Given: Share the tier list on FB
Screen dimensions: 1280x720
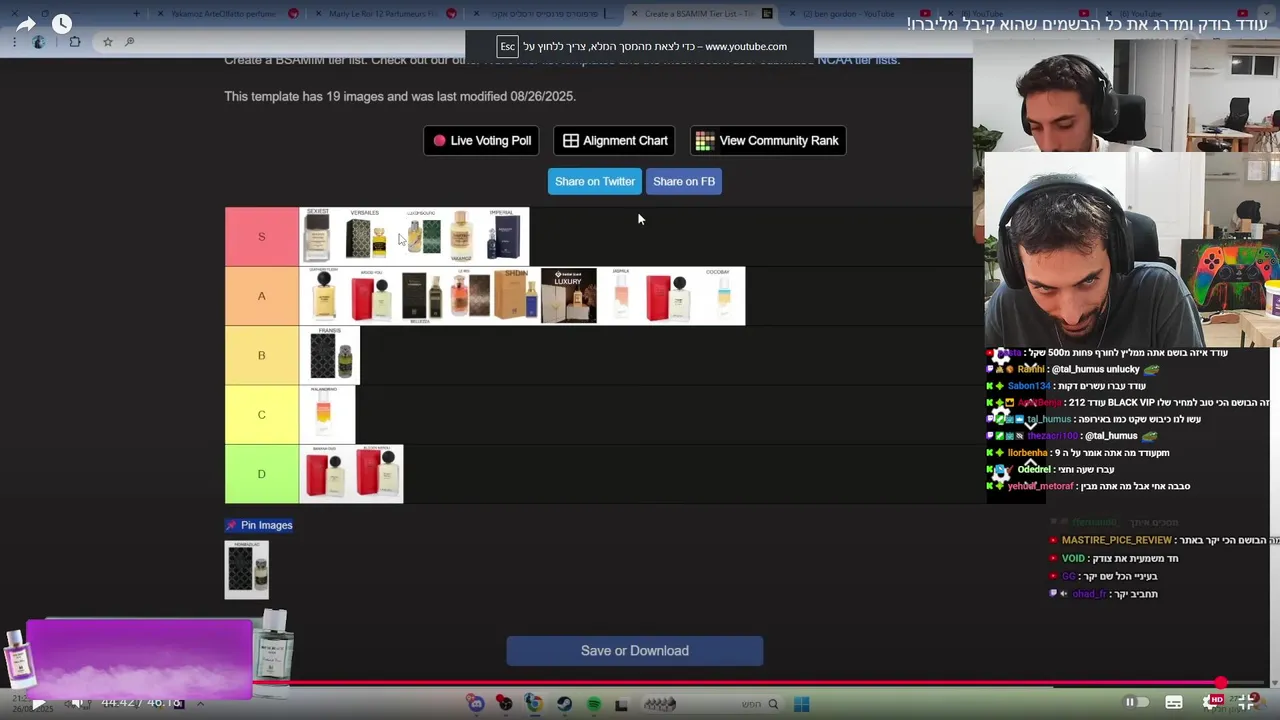Looking at the screenshot, I should tap(684, 181).
